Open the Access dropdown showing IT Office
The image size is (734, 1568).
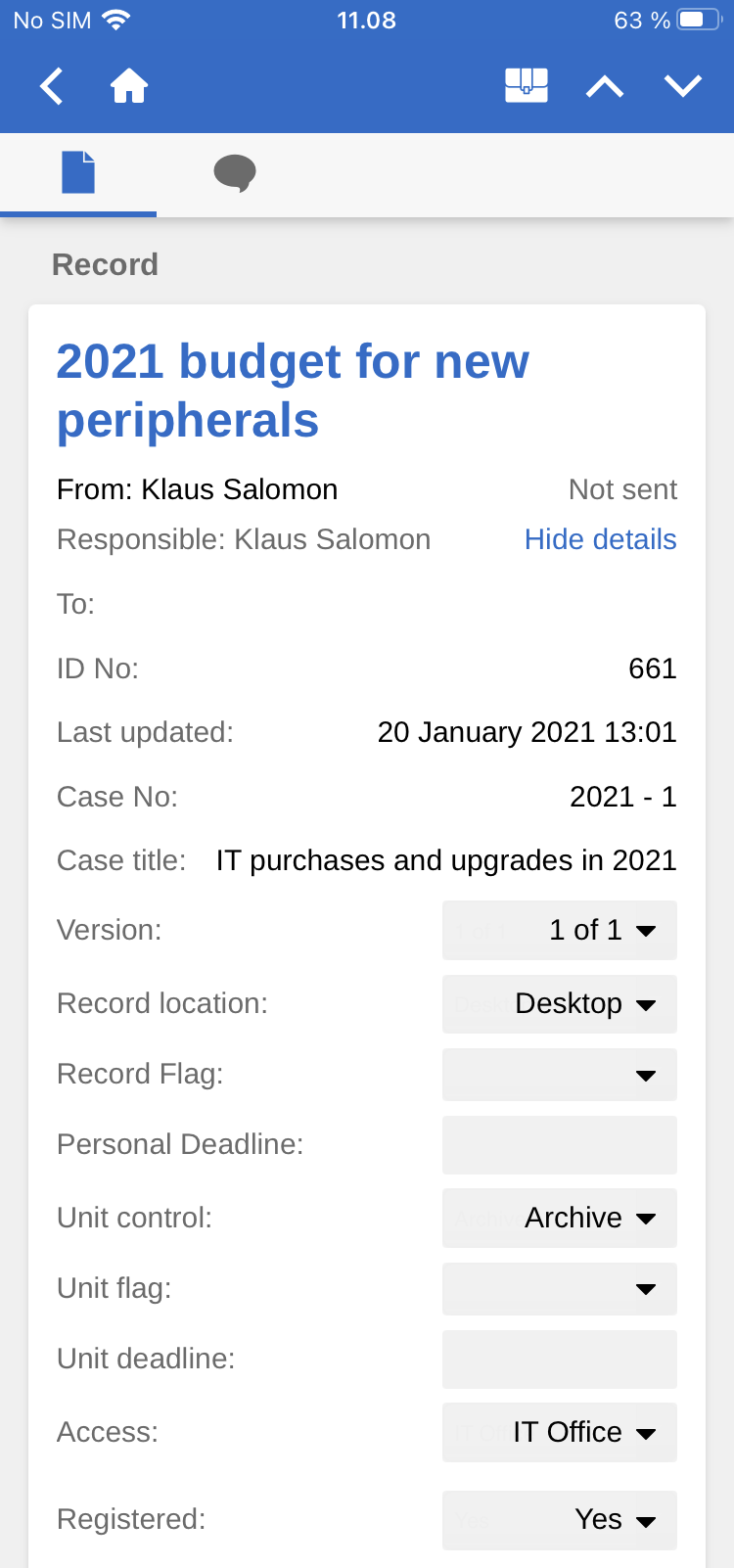coord(559,1432)
